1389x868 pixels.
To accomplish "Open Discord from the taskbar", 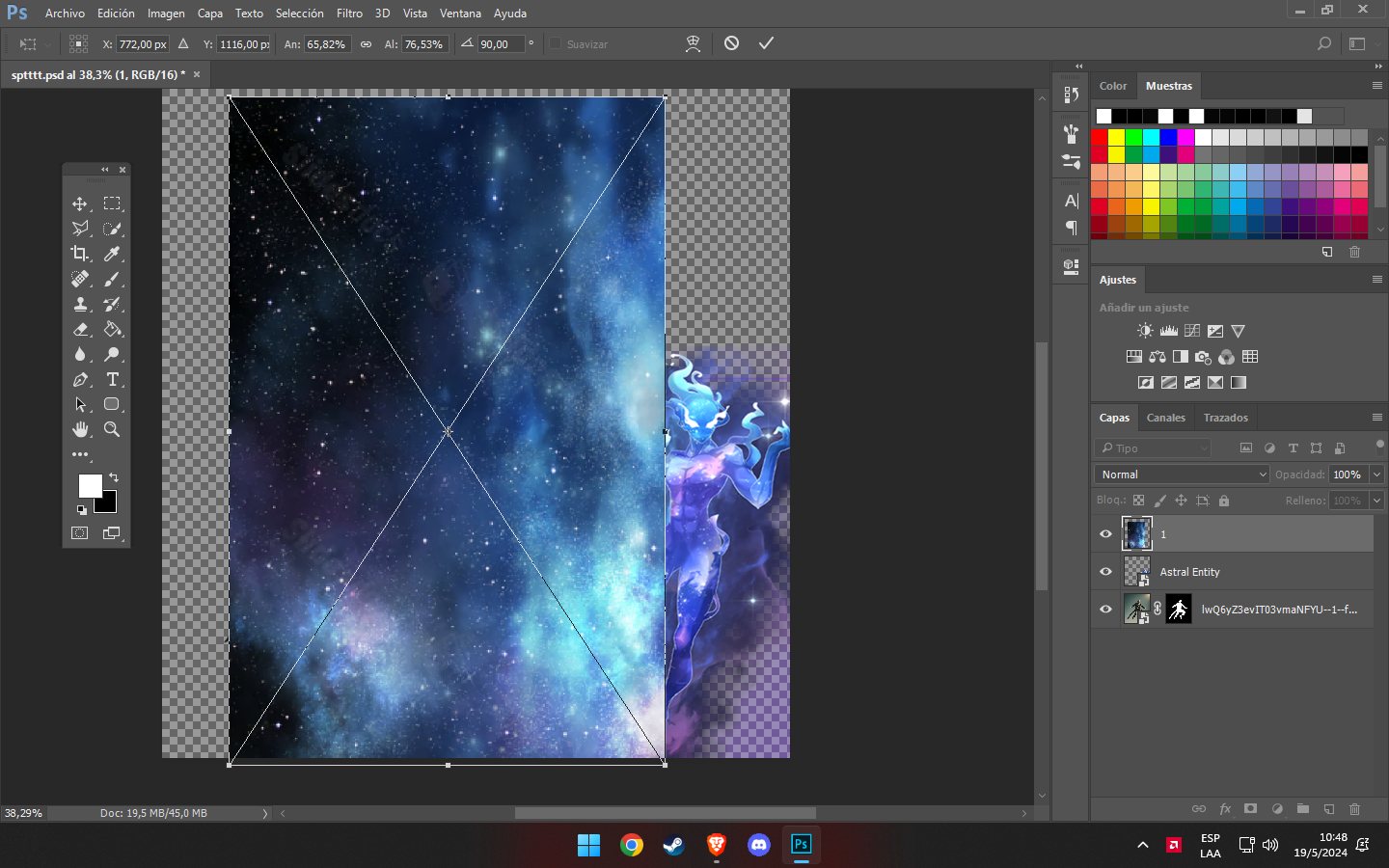I will [759, 846].
